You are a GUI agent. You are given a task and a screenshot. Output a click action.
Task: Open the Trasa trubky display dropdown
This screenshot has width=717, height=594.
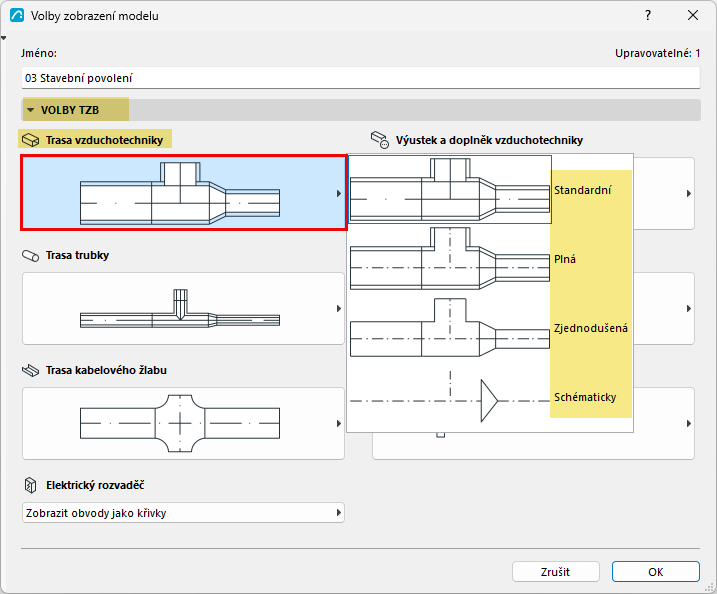pos(183,308)
